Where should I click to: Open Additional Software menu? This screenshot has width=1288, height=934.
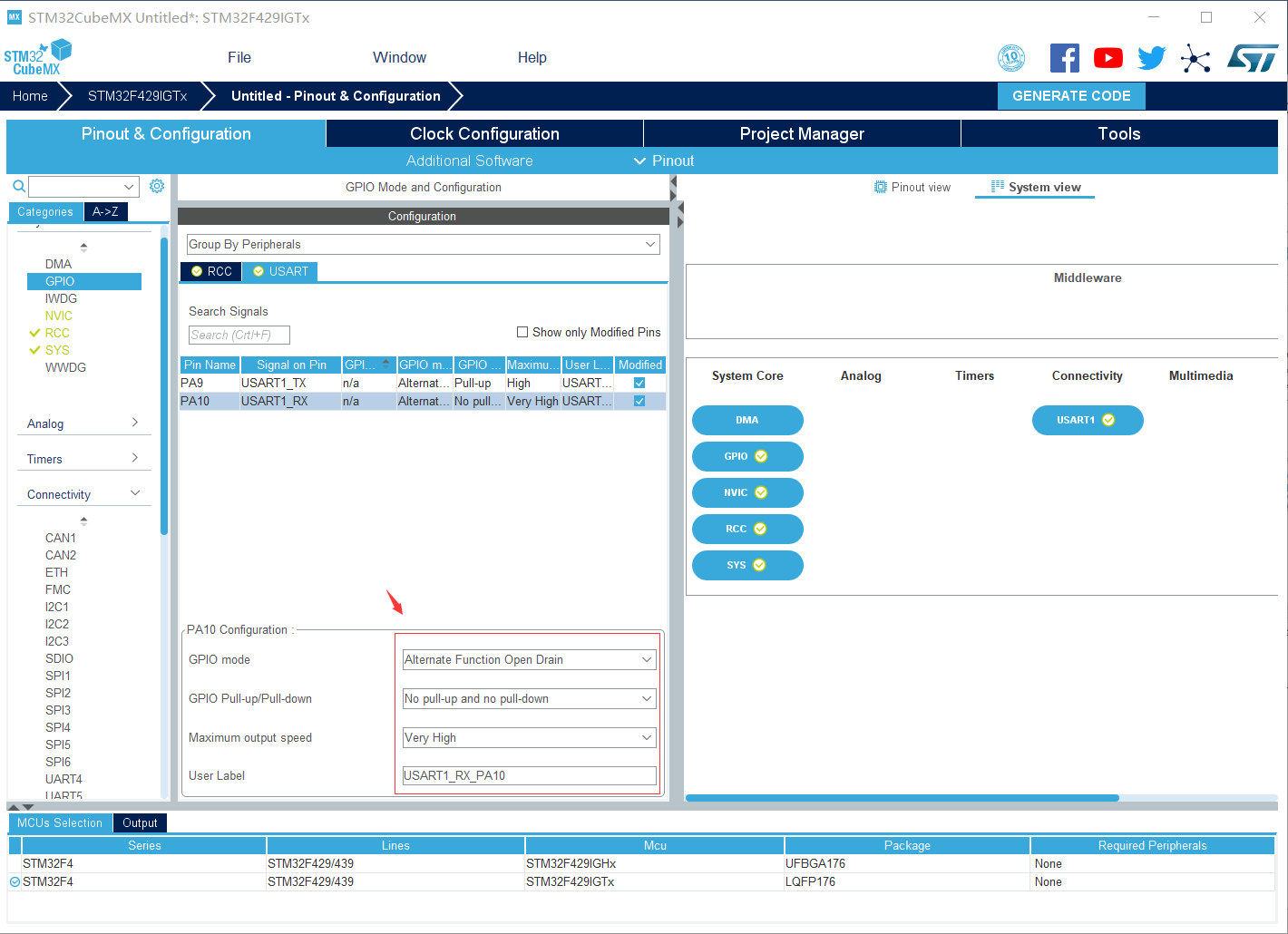point(470,161)
